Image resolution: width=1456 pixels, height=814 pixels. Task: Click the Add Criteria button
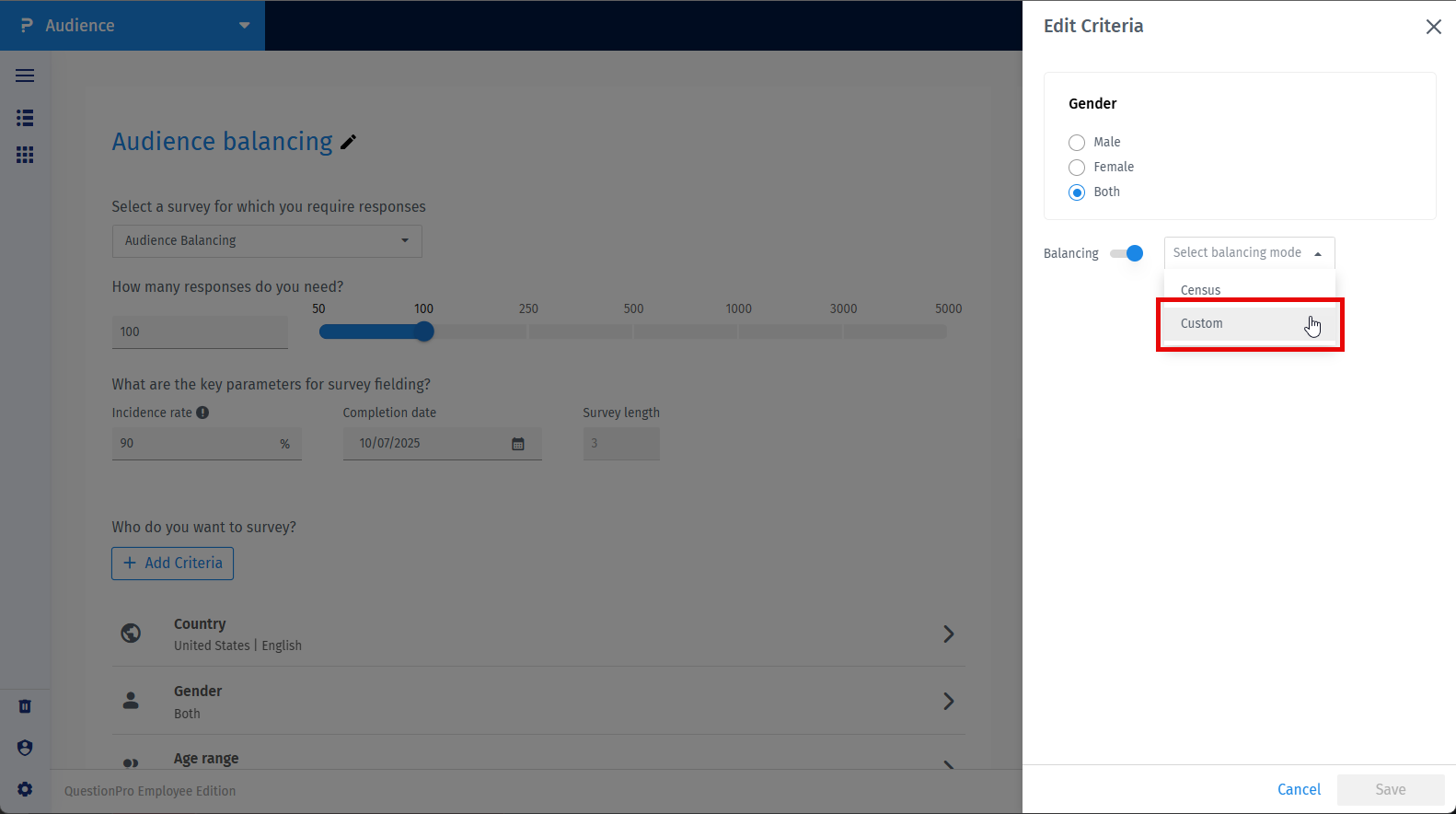click(172, 564)
